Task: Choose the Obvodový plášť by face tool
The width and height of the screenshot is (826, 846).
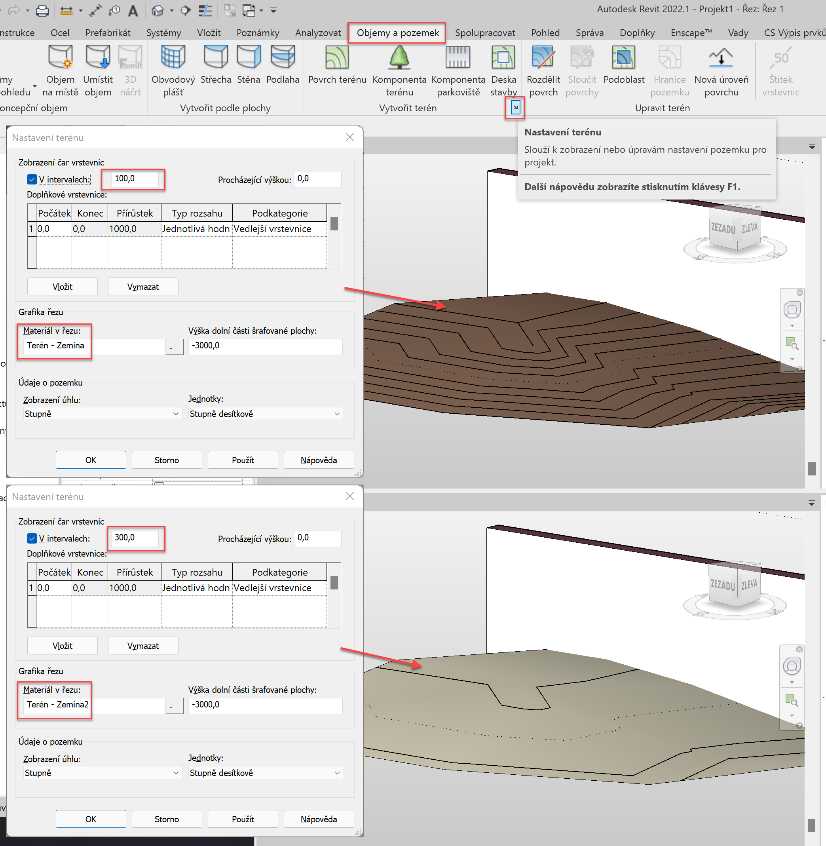Action: 173,71
